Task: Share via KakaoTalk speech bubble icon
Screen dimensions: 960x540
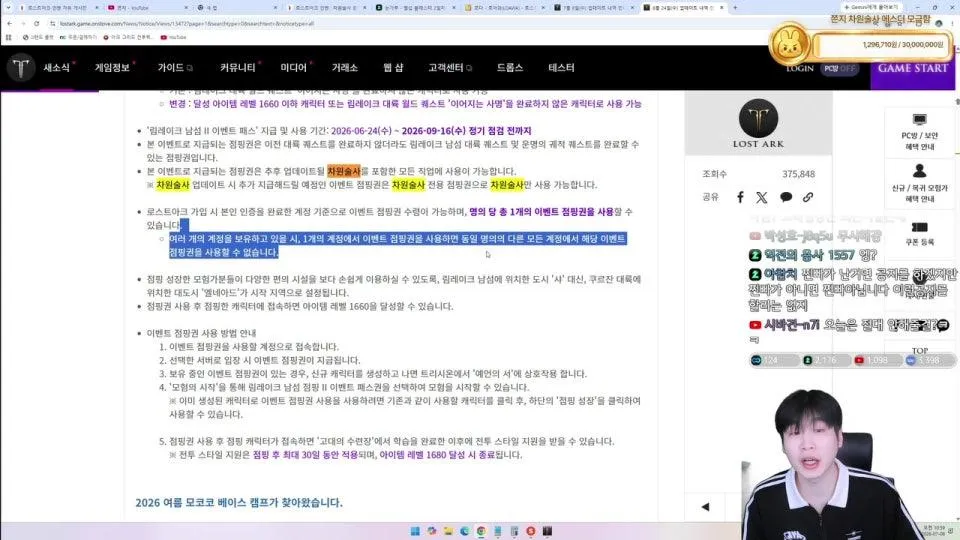Action: [x=786, y=197]
